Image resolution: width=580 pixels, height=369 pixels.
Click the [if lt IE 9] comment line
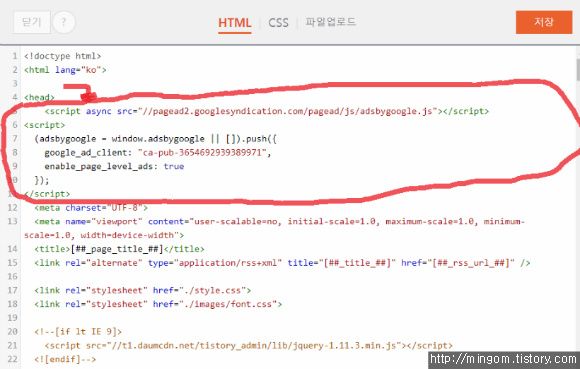click(78, 332)
